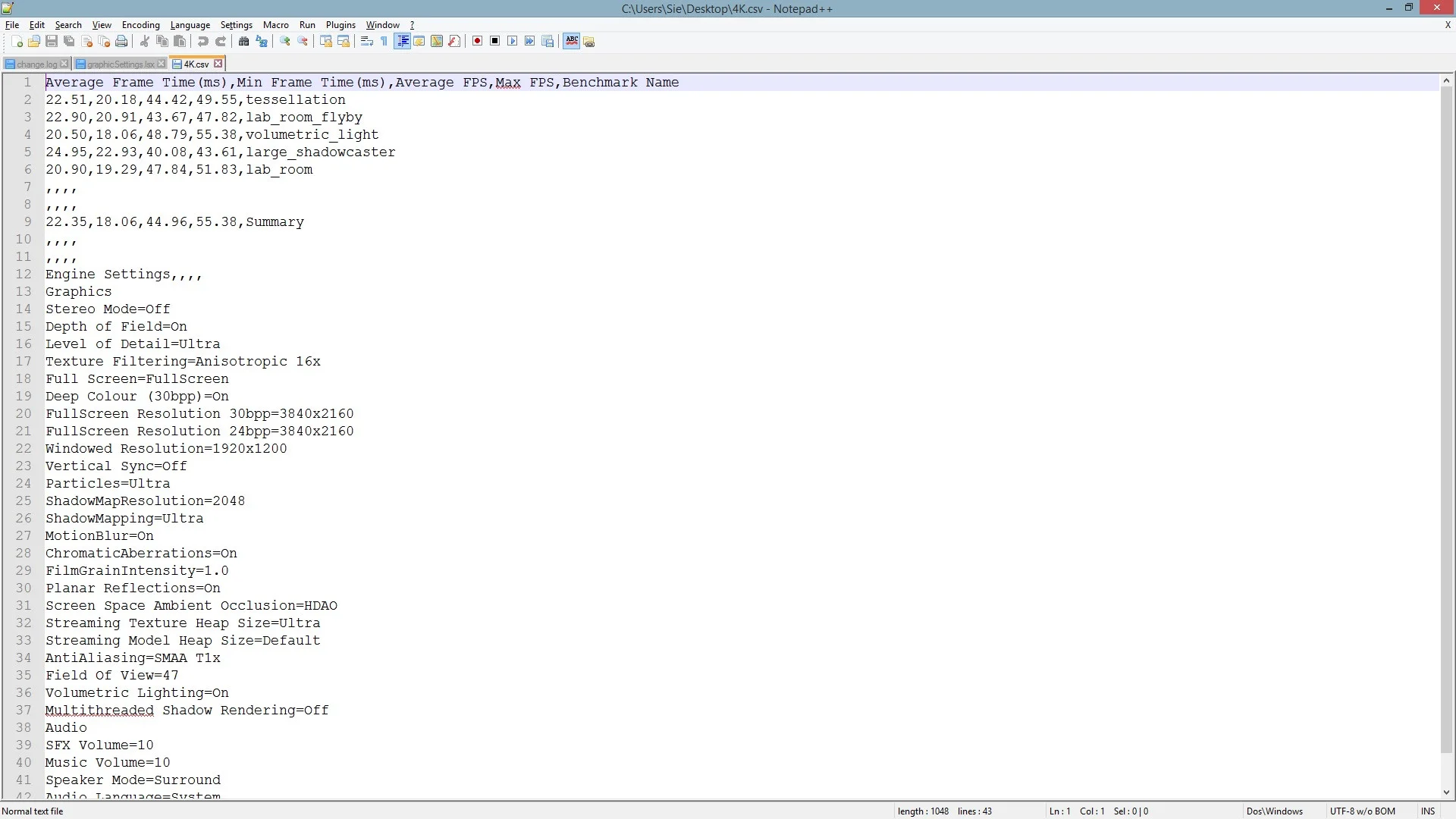Viewport: 1456px width, 819px height.
Task: Close the change.log tab
Action: (64, 64)
